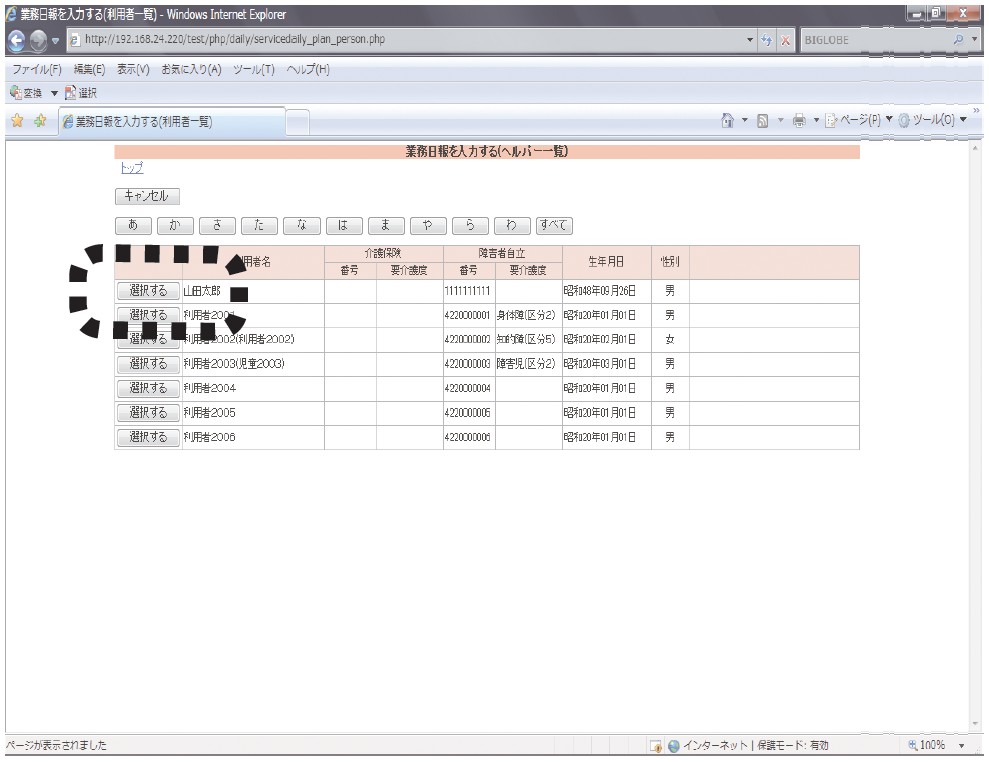Filter names by the な button

coord(301,225)
